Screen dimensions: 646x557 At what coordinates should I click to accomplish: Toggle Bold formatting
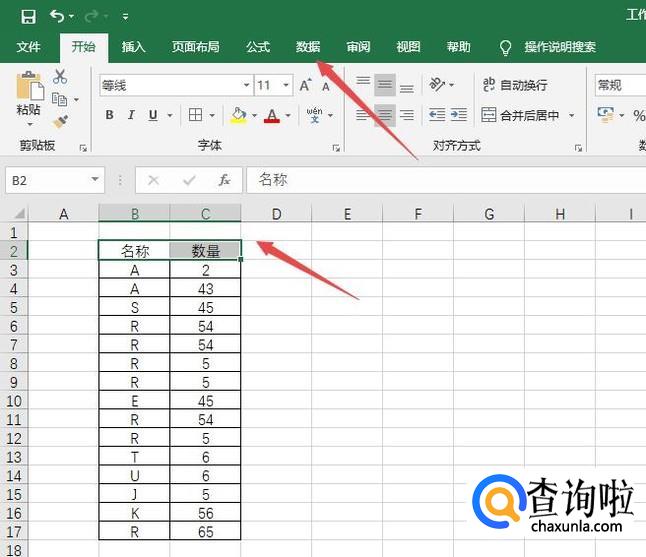tap(110, 115)
